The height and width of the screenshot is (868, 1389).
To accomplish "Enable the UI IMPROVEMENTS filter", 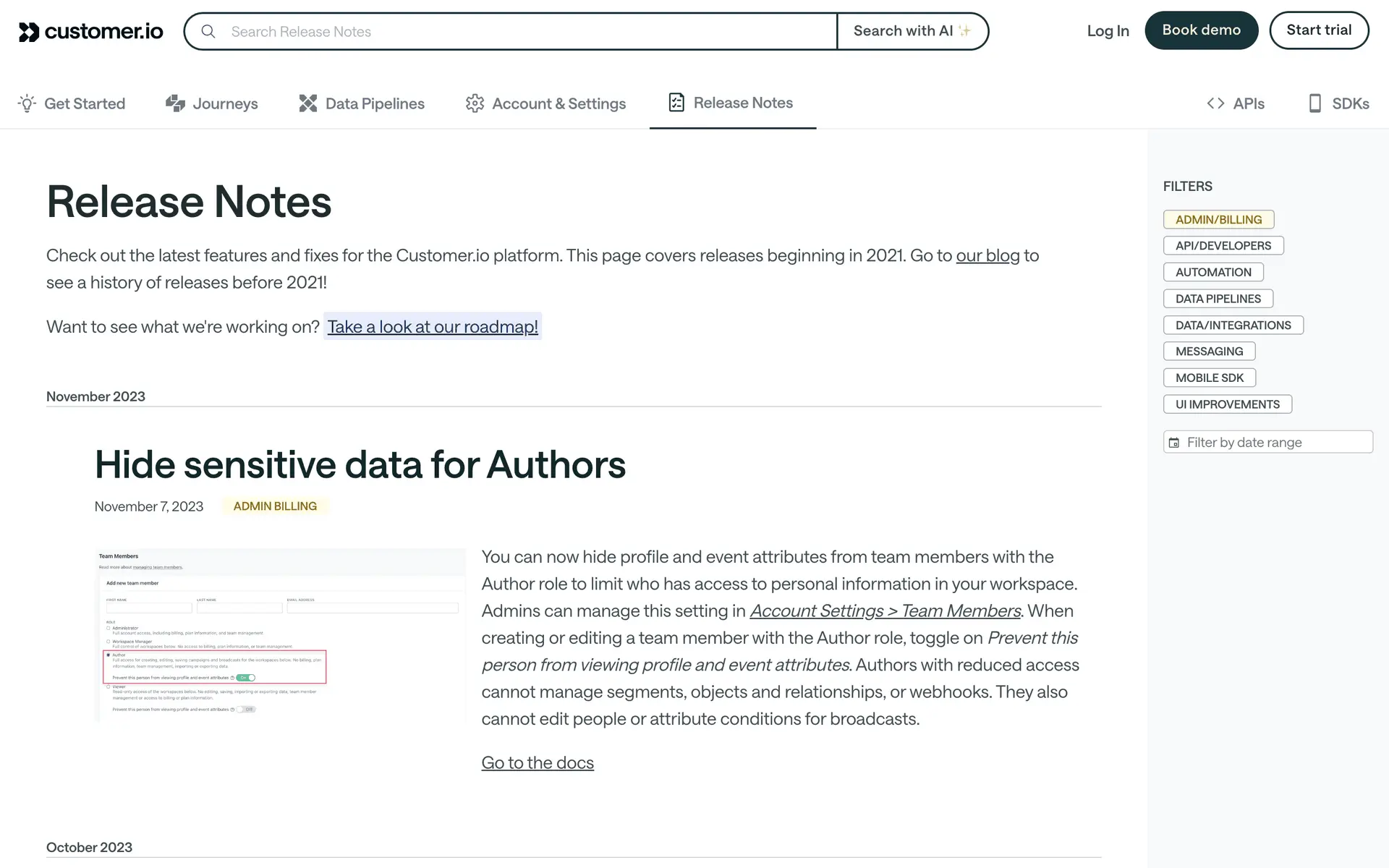I will [1227, 404].
